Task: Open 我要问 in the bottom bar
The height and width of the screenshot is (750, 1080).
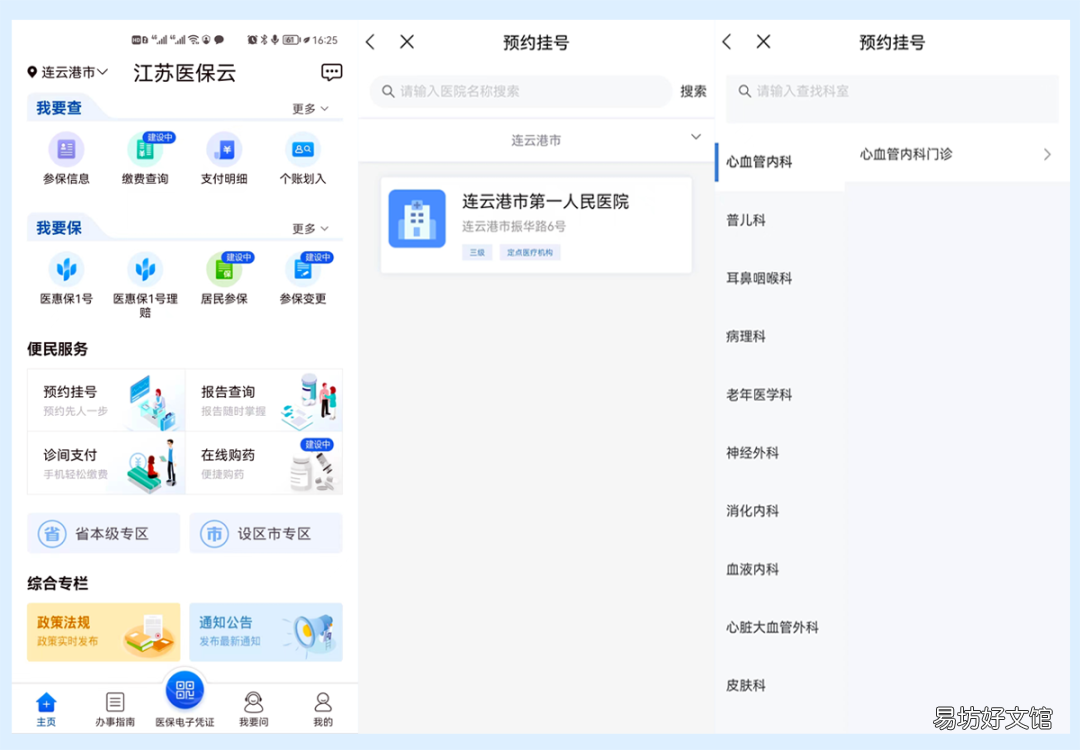Action: (x=253, y=709)
